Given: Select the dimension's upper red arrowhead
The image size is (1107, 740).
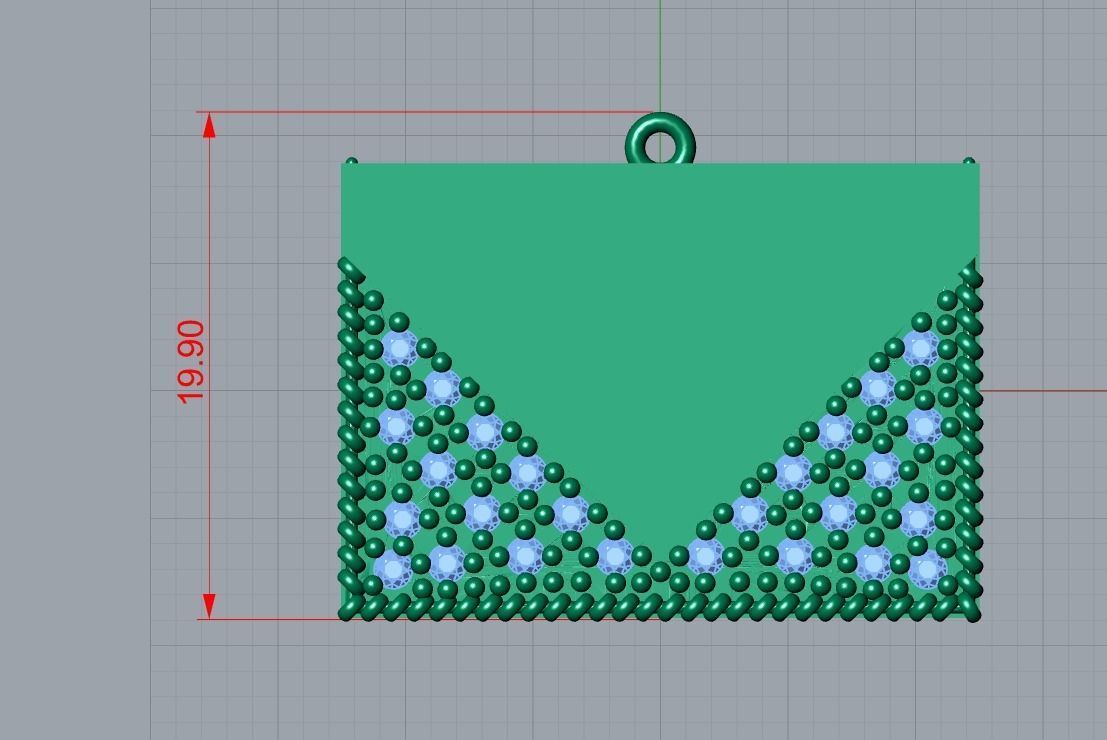Looking at the screenshot, I should 209,126.
